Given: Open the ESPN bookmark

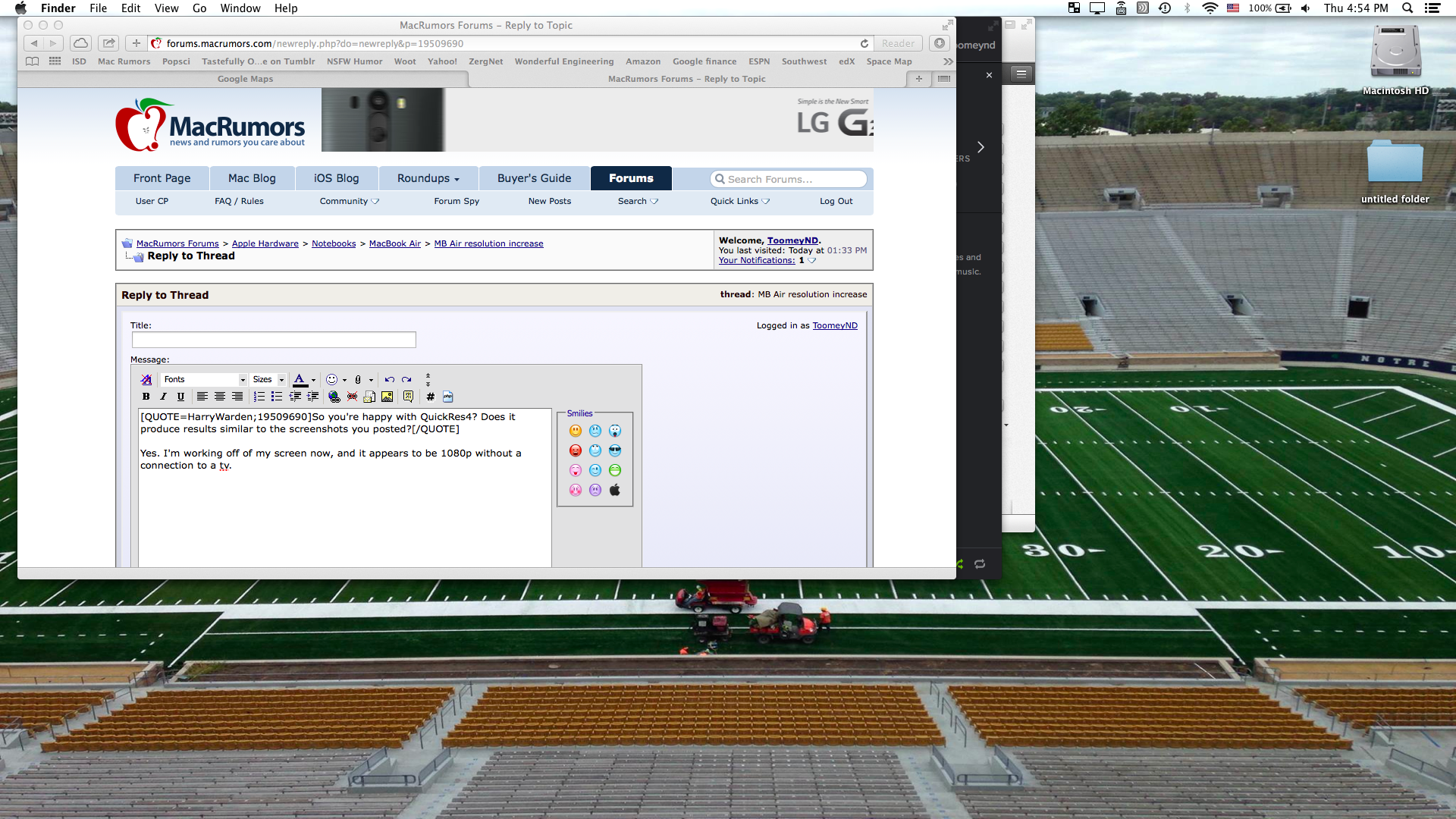Looking at the screenshot, I should (759, 61).
